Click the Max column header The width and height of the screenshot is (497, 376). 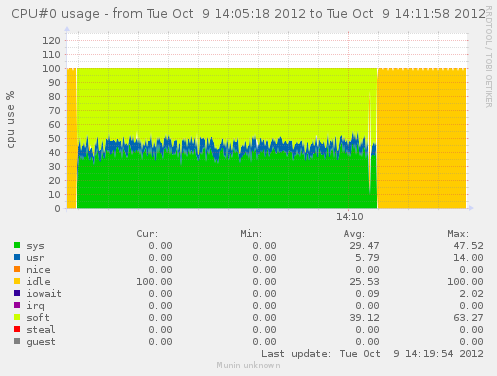click(458, 234)
